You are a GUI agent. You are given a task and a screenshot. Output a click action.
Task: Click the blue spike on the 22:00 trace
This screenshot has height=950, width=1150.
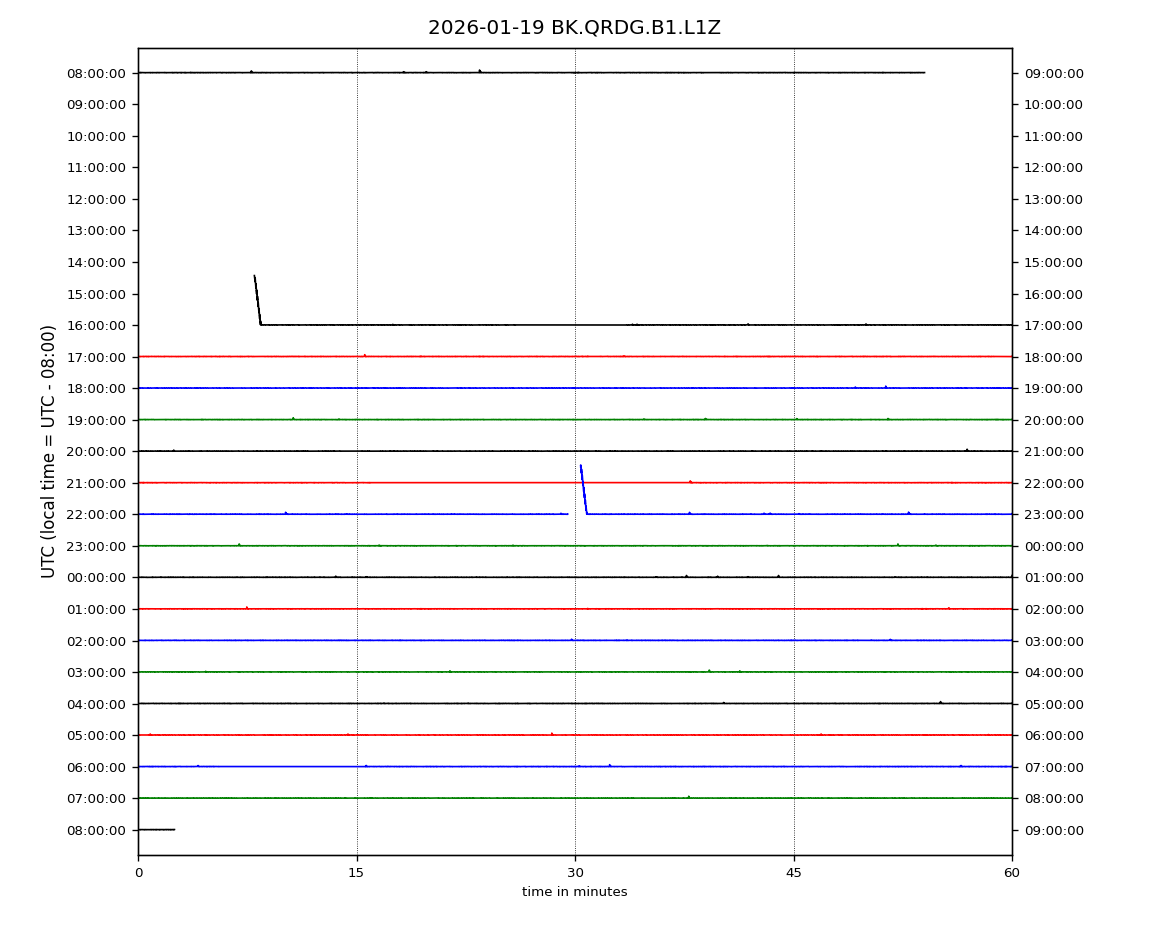point(583,490)
